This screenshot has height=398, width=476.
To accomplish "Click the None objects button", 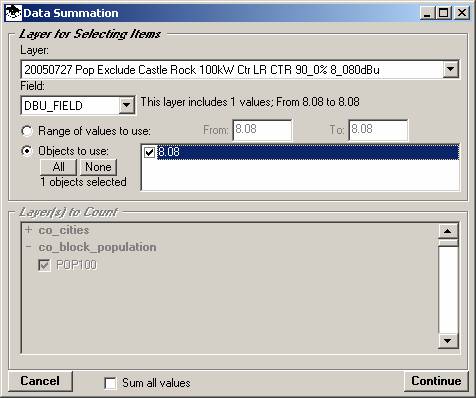I will point(98,167).
